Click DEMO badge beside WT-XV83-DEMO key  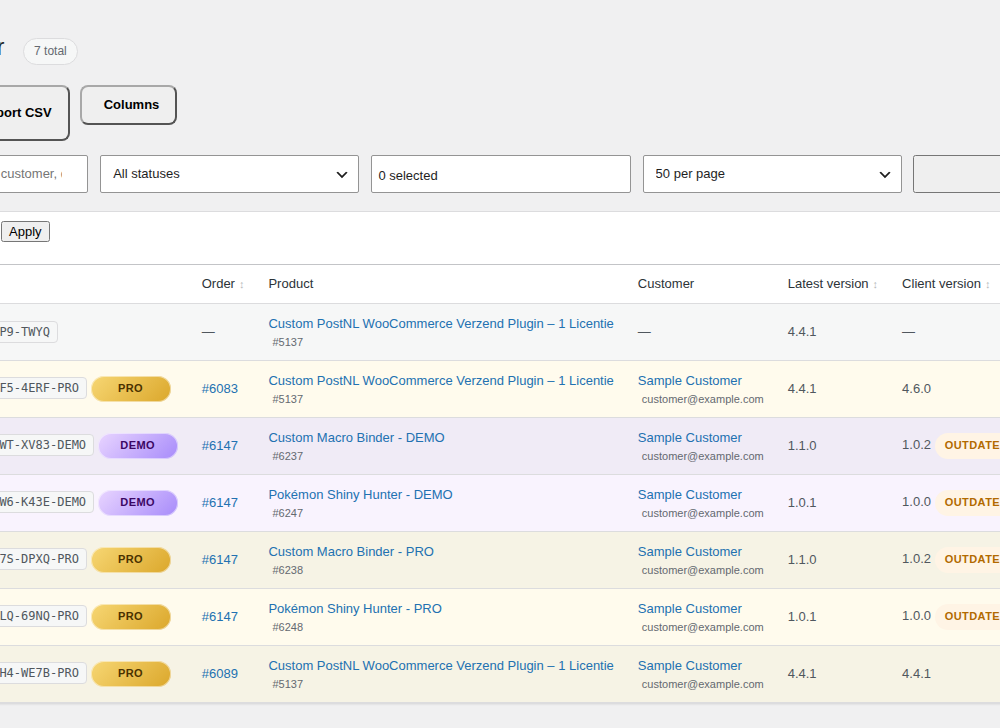pyautogui.click(x=138, y=446)
